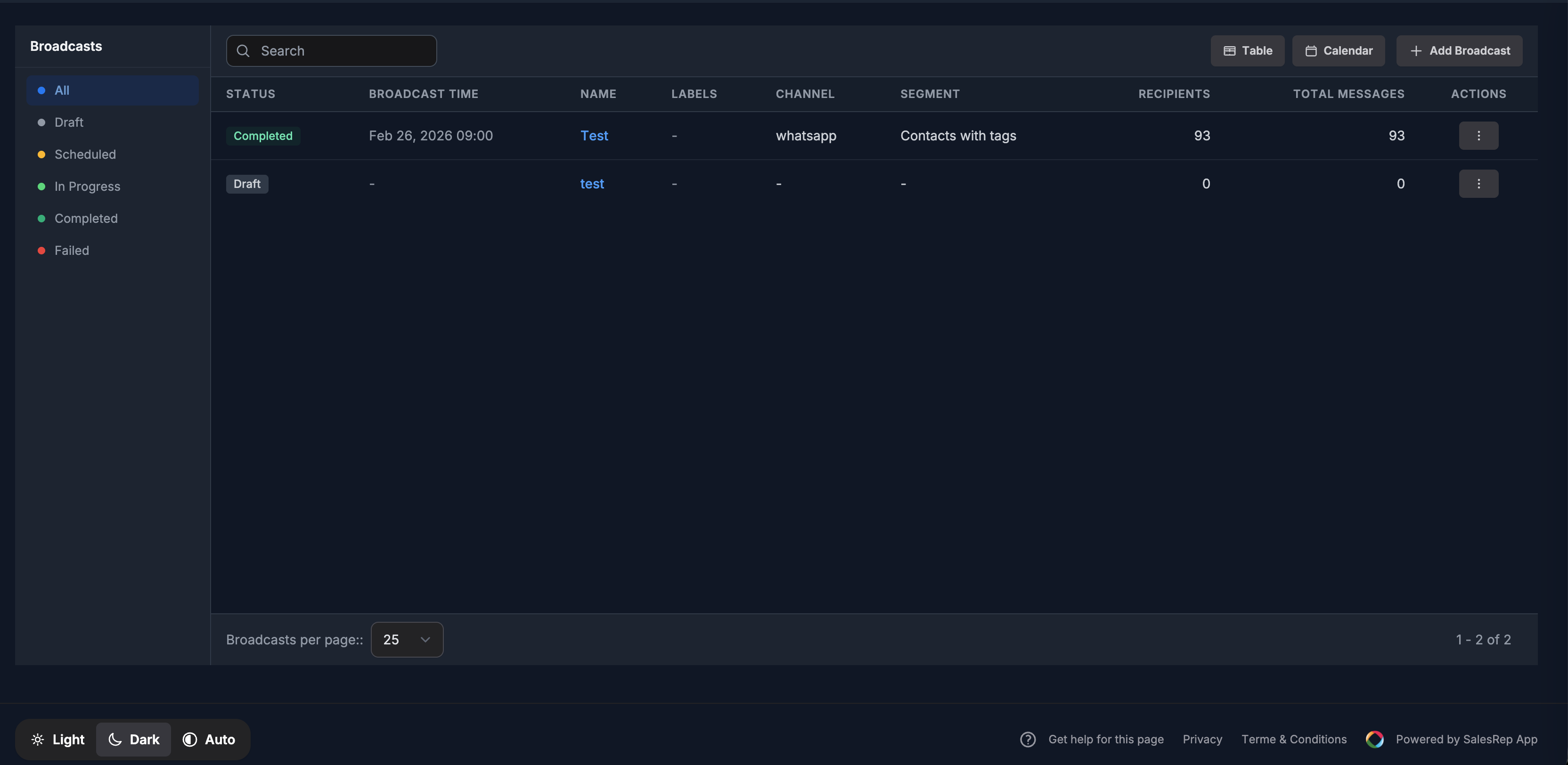Click the STATUS column header
Screen dimensions: 1568x765
point(251,94)
